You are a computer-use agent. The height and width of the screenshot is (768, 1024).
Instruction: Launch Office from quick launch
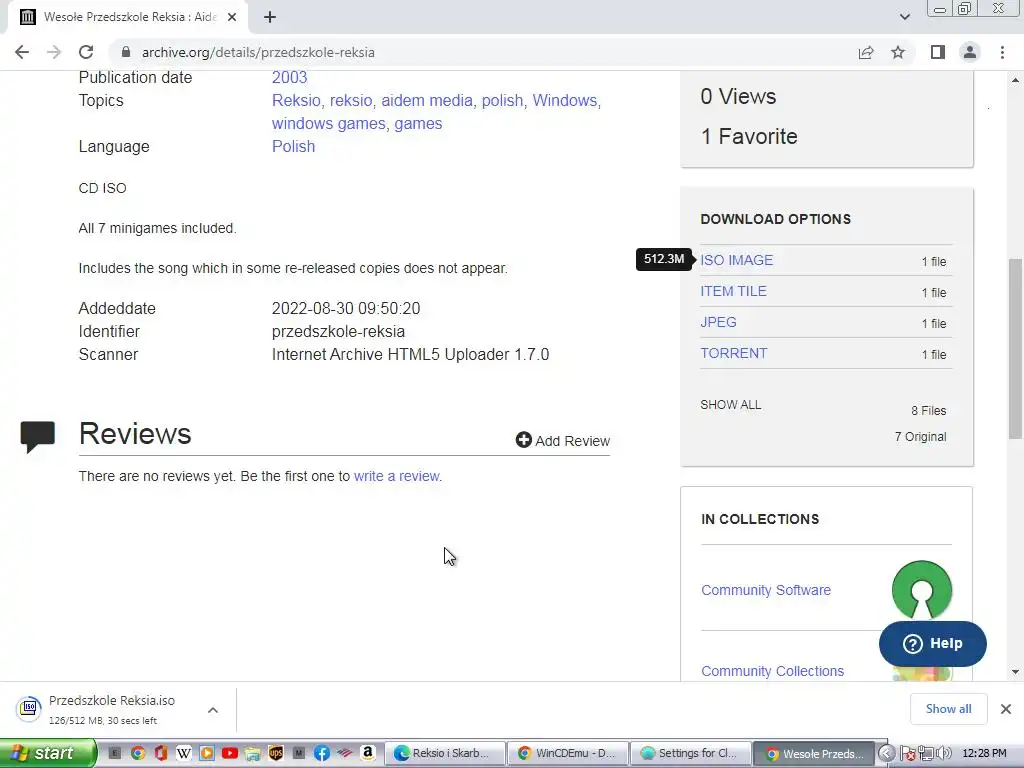click(161, 753)
